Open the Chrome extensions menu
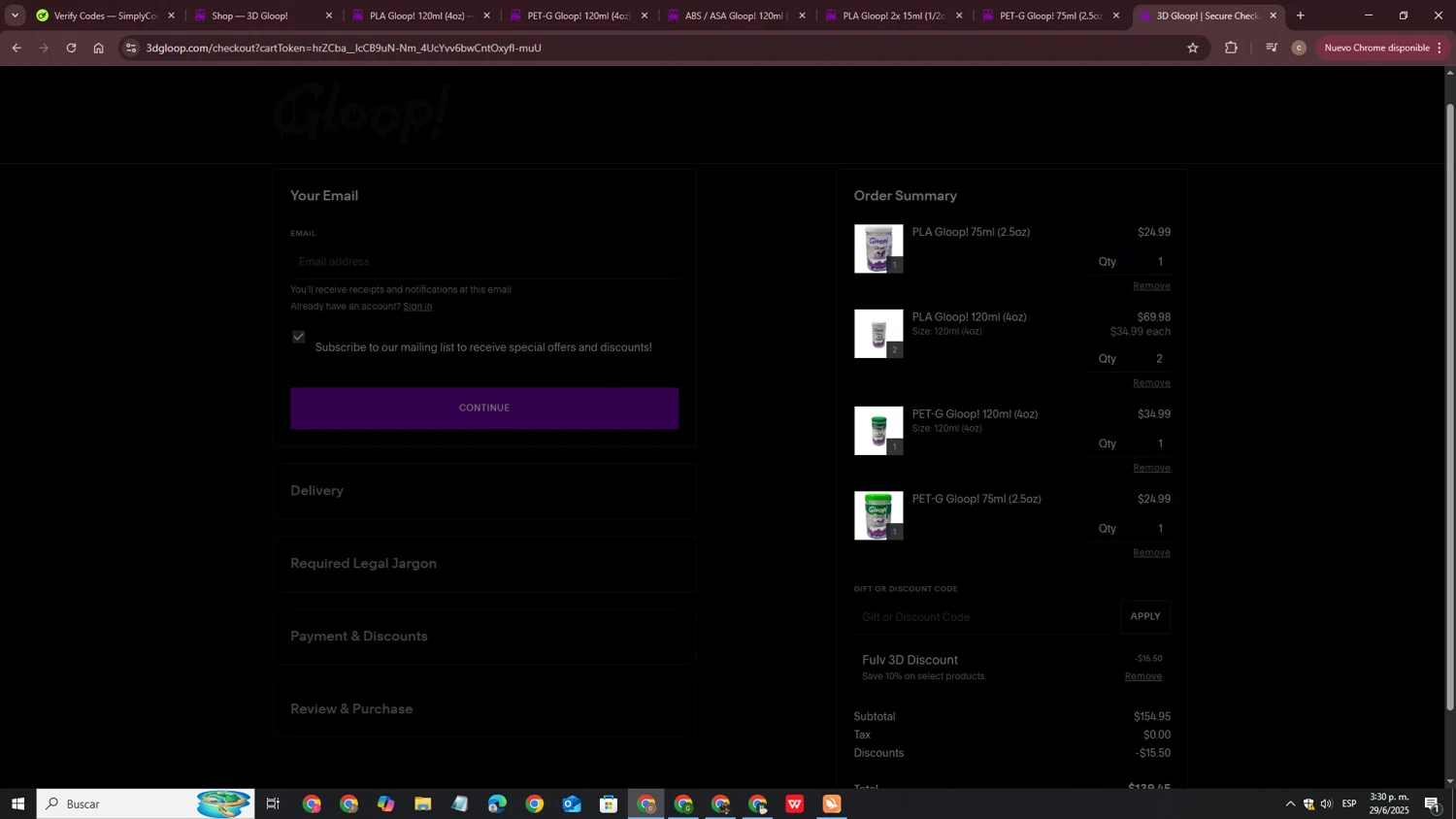The image size is (1456, 819). tap(1231, 48)
